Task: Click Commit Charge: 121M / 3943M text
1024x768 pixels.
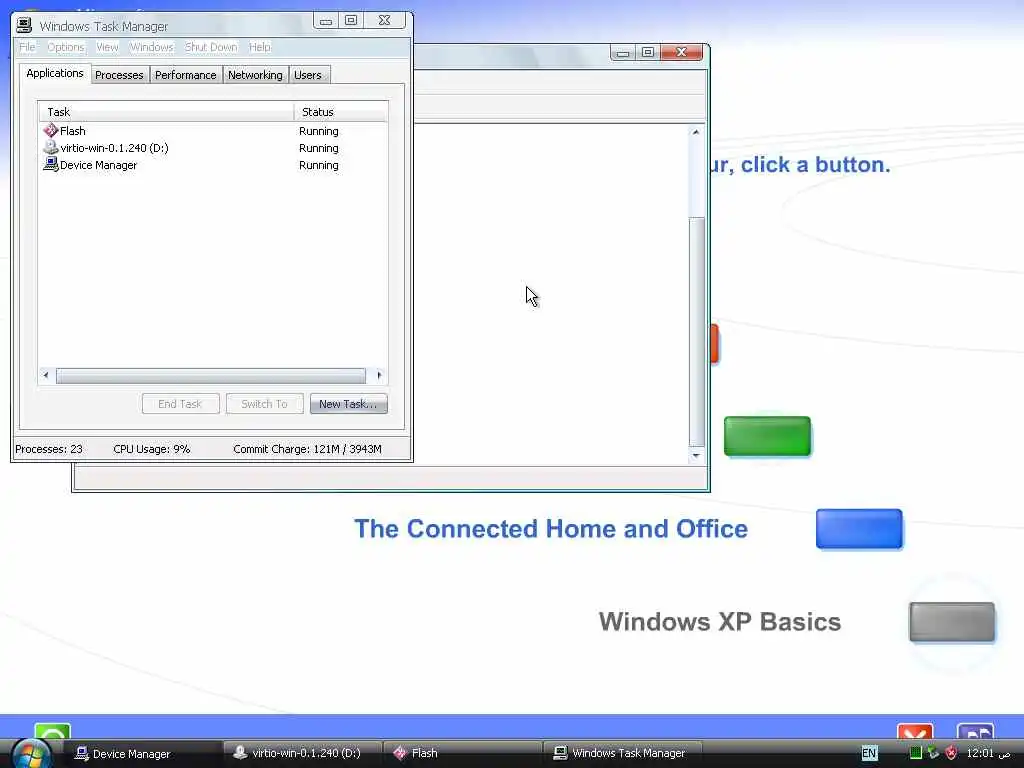Action: [308, 449]
